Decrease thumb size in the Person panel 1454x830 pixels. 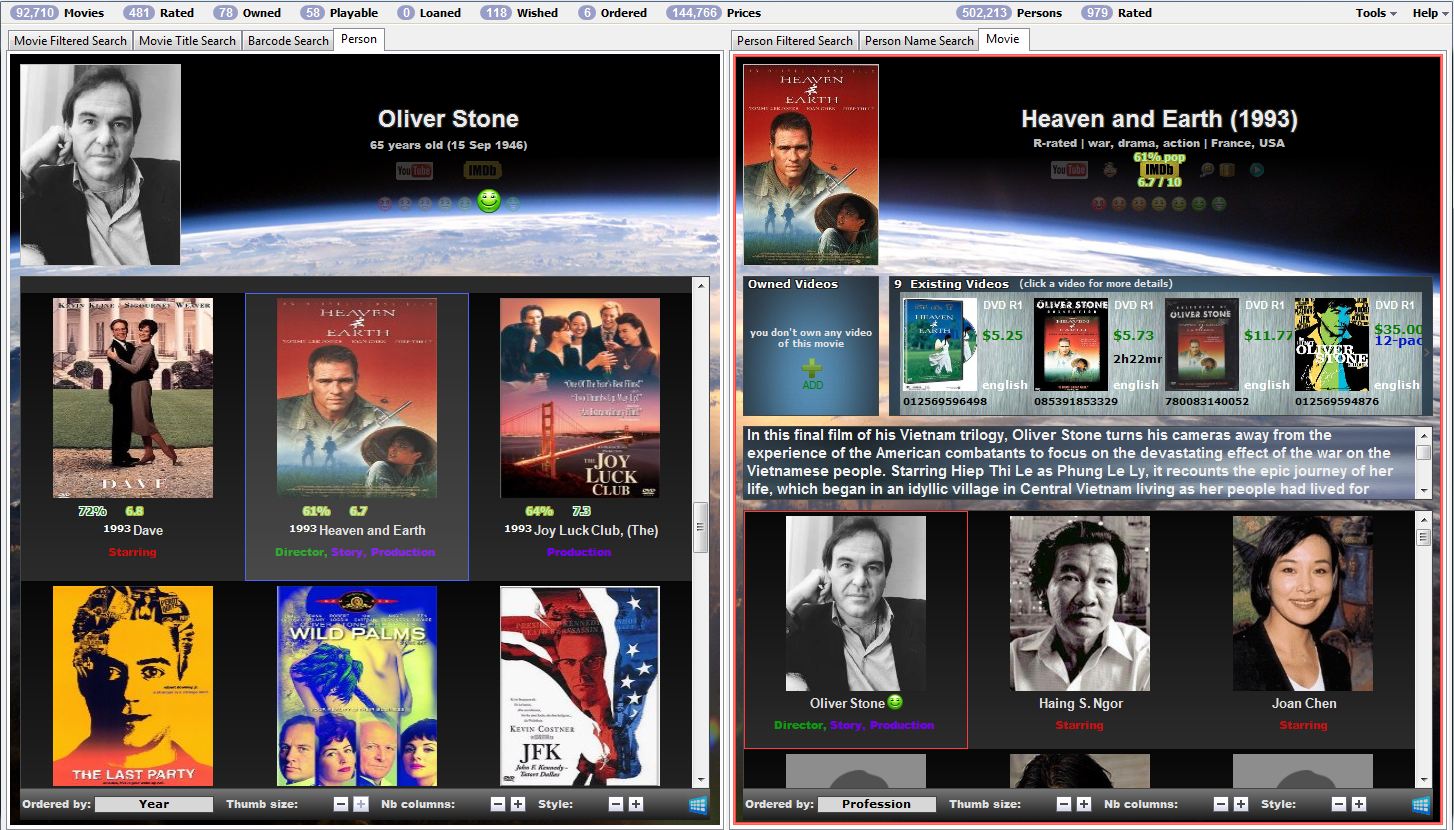coord(341,804)
